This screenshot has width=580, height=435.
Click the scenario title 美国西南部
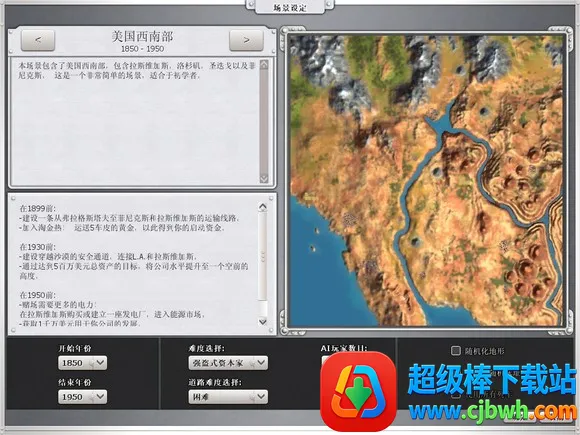(x=142, y=36)
